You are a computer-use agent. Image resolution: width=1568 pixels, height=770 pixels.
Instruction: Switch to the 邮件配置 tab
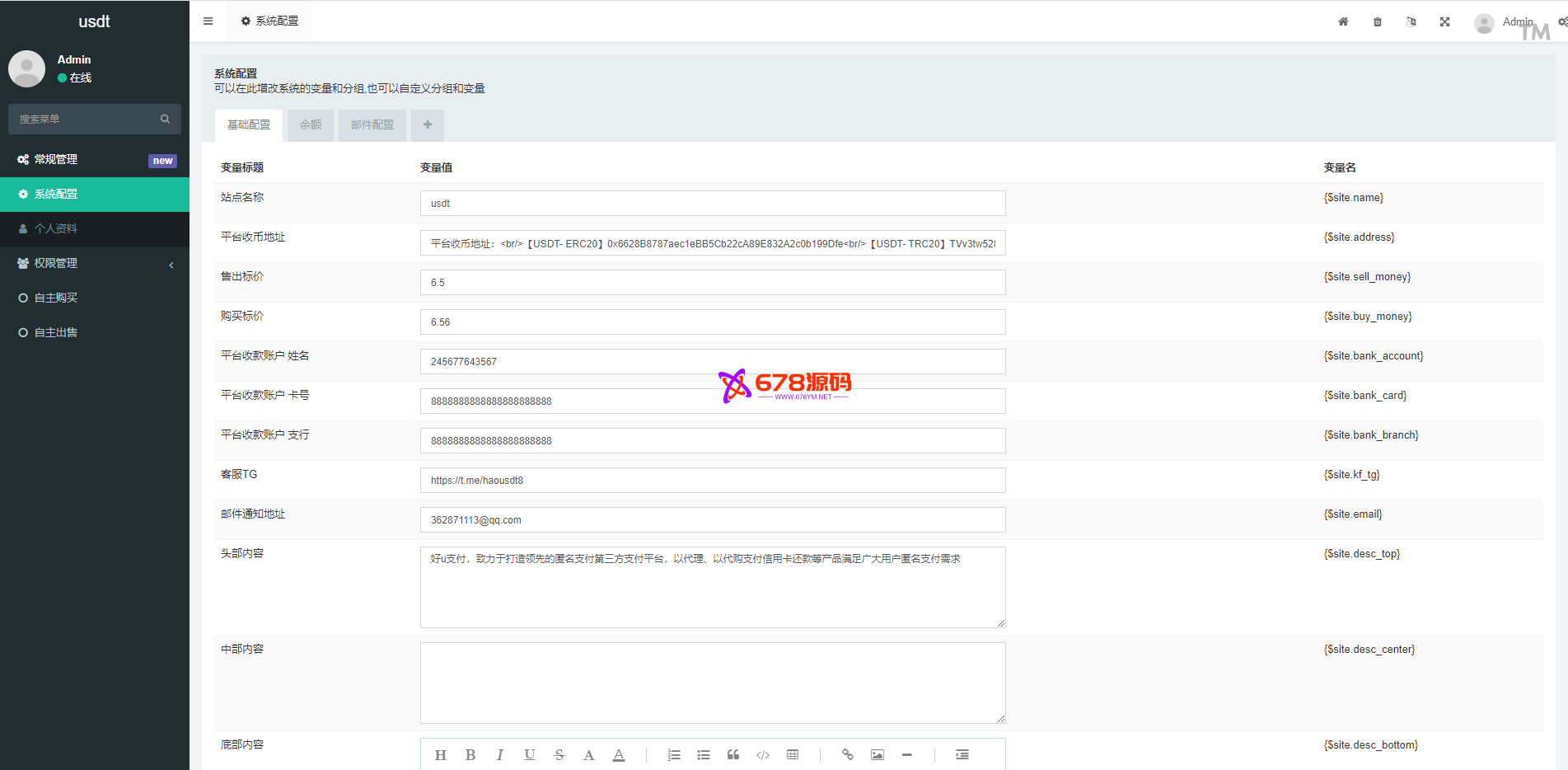[372, 125]
